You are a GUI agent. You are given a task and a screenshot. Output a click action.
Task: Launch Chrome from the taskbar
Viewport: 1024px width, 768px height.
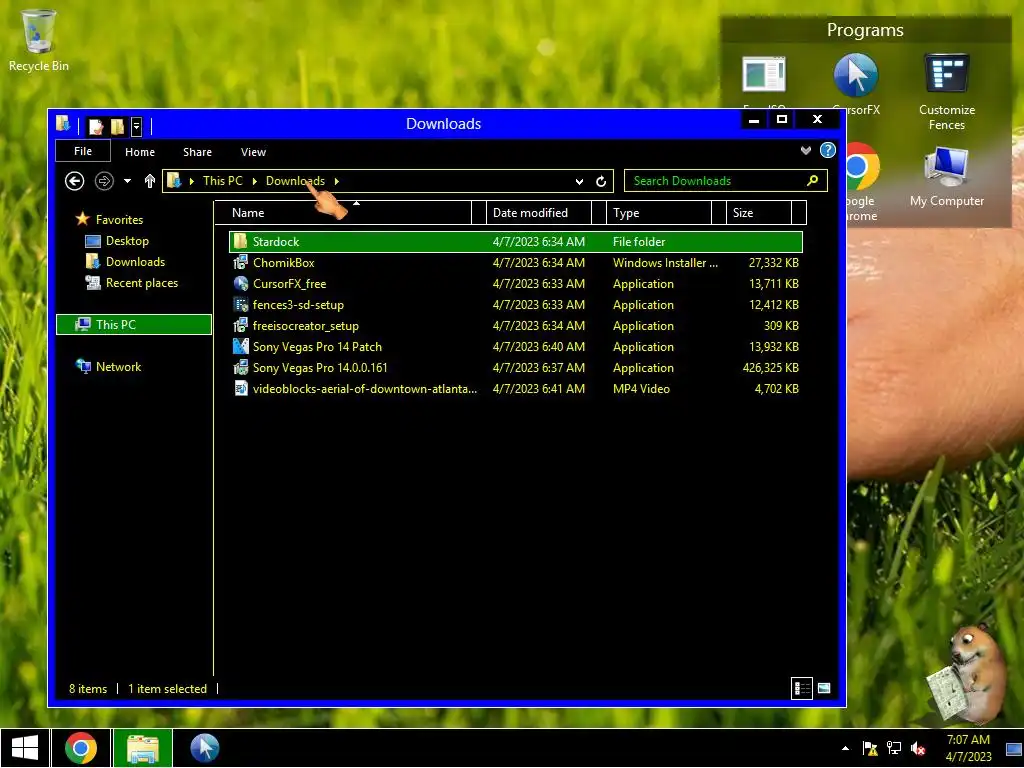tap(81, 748)
